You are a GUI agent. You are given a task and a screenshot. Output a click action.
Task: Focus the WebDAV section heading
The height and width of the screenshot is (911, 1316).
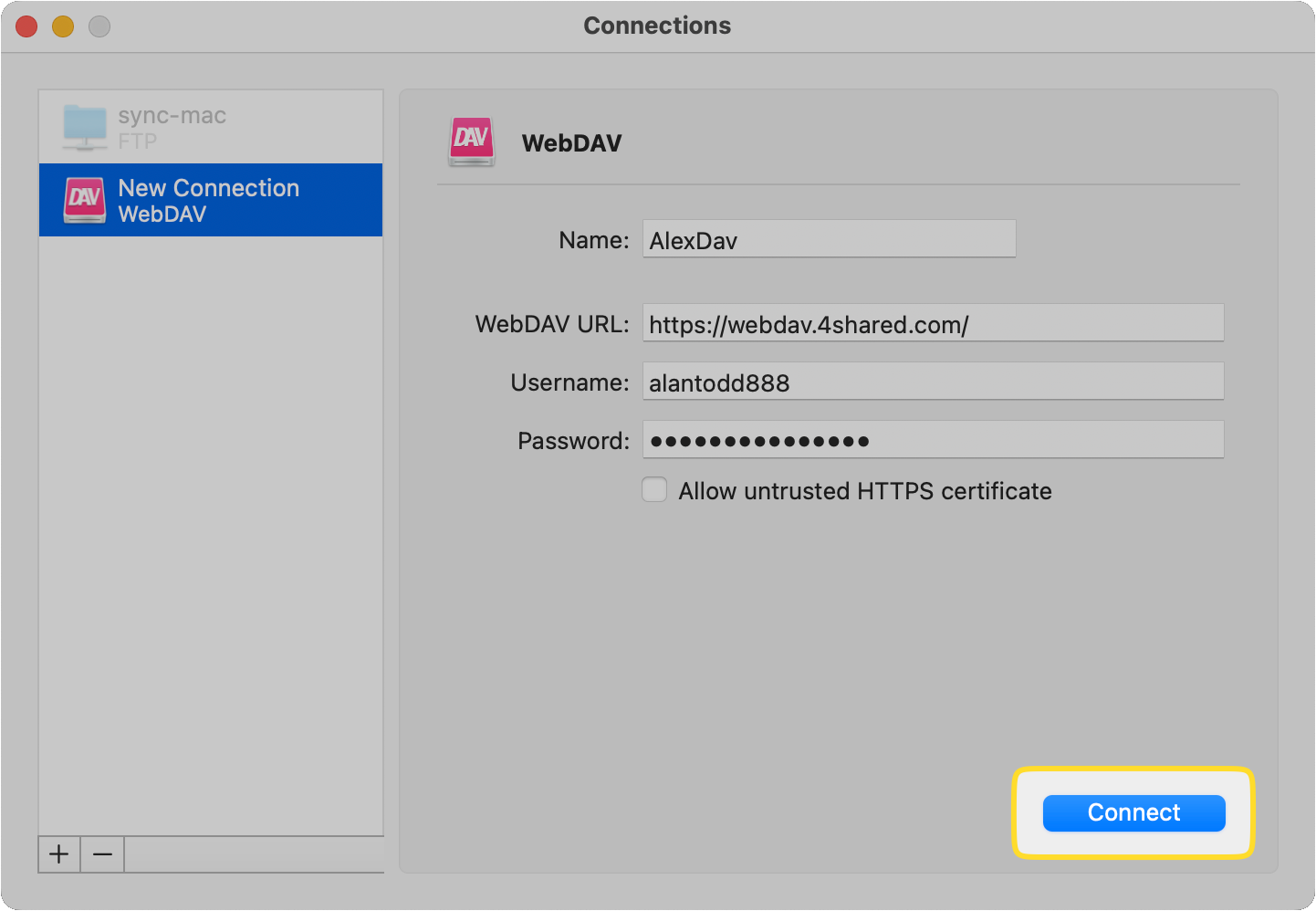tap(571, 142)
